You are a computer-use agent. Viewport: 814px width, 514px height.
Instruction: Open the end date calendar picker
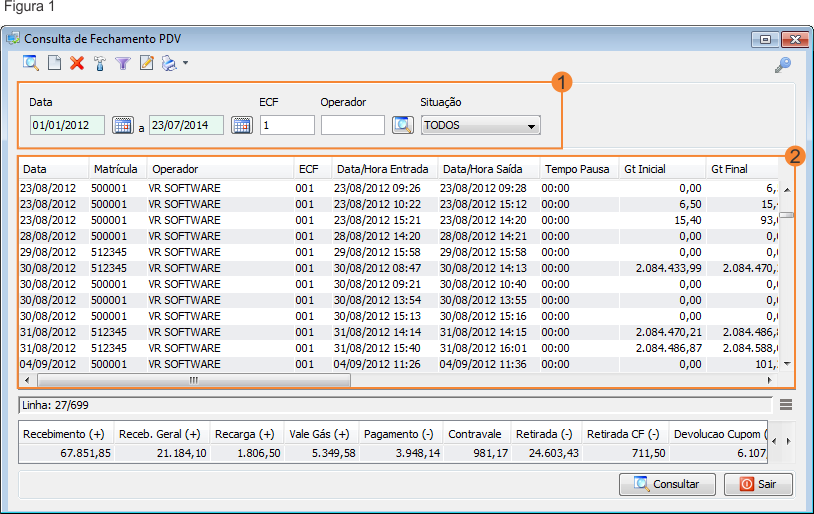tap(241, 125)
